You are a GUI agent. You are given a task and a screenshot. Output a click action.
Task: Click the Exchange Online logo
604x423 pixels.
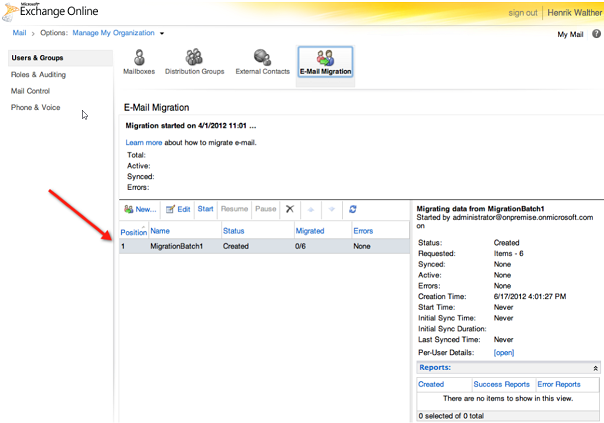[50, 11]
